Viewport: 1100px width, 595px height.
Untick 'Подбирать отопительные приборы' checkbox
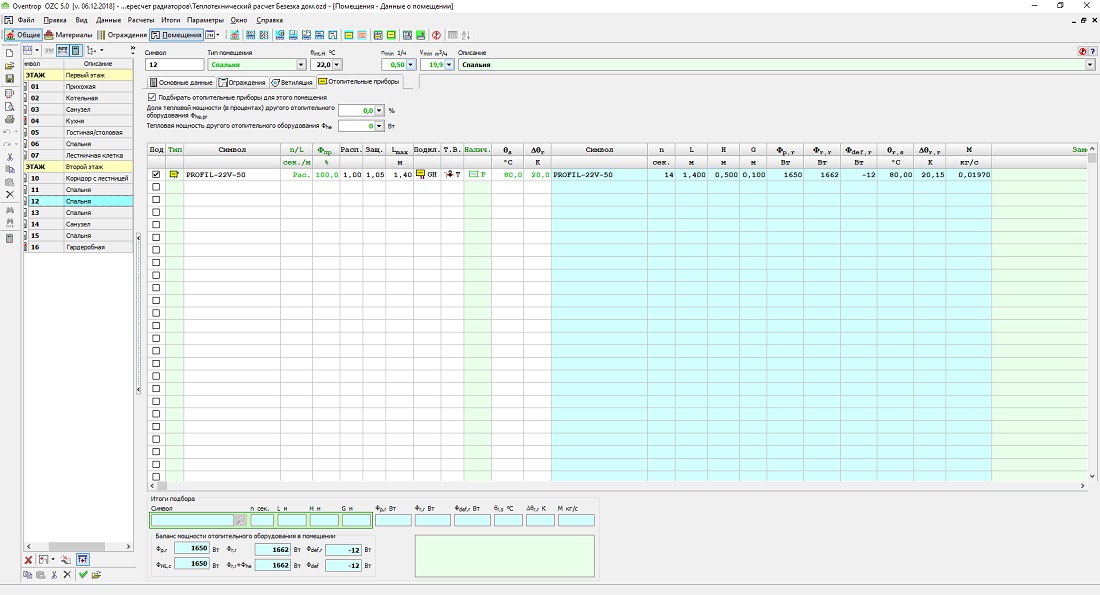click(x=152, y=97)
